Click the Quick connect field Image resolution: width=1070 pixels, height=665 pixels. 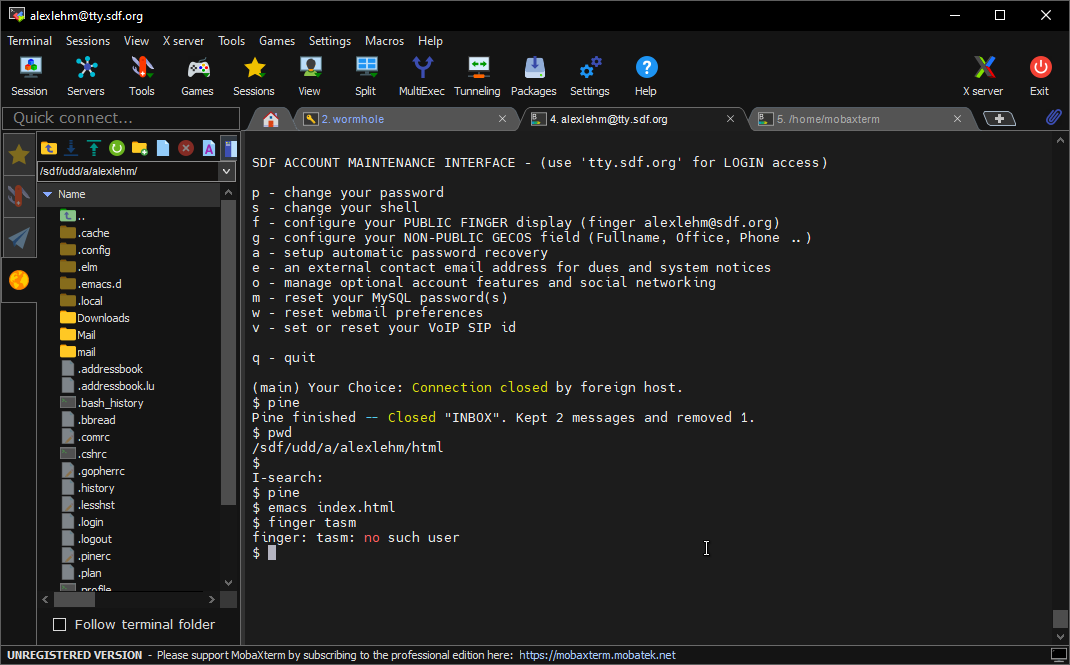click(120, 118)
